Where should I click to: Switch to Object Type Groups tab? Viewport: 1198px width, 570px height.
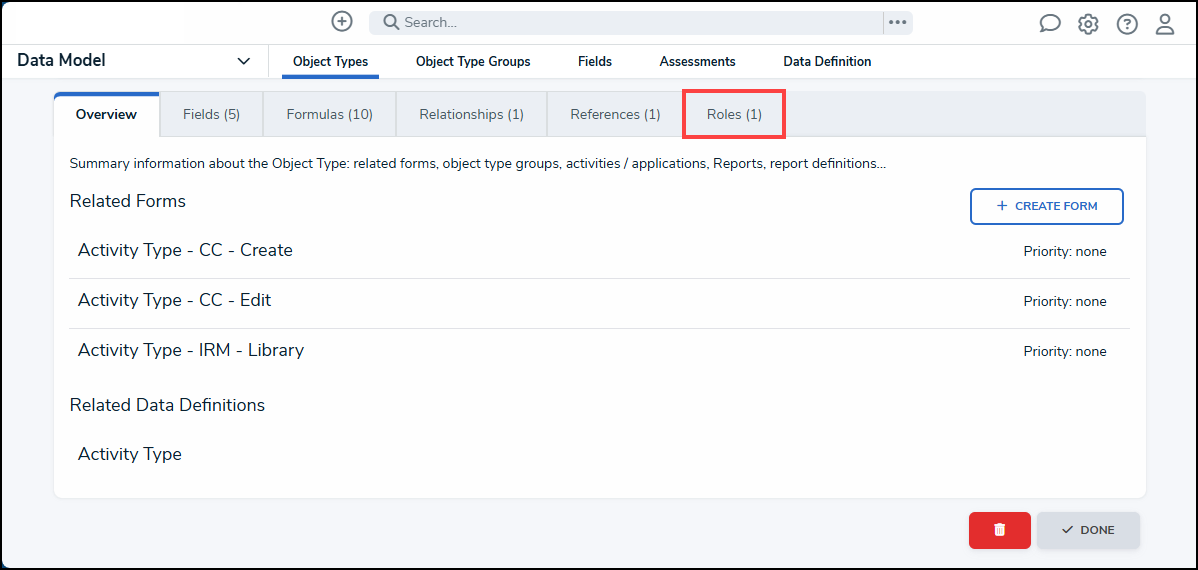point(473,62)
